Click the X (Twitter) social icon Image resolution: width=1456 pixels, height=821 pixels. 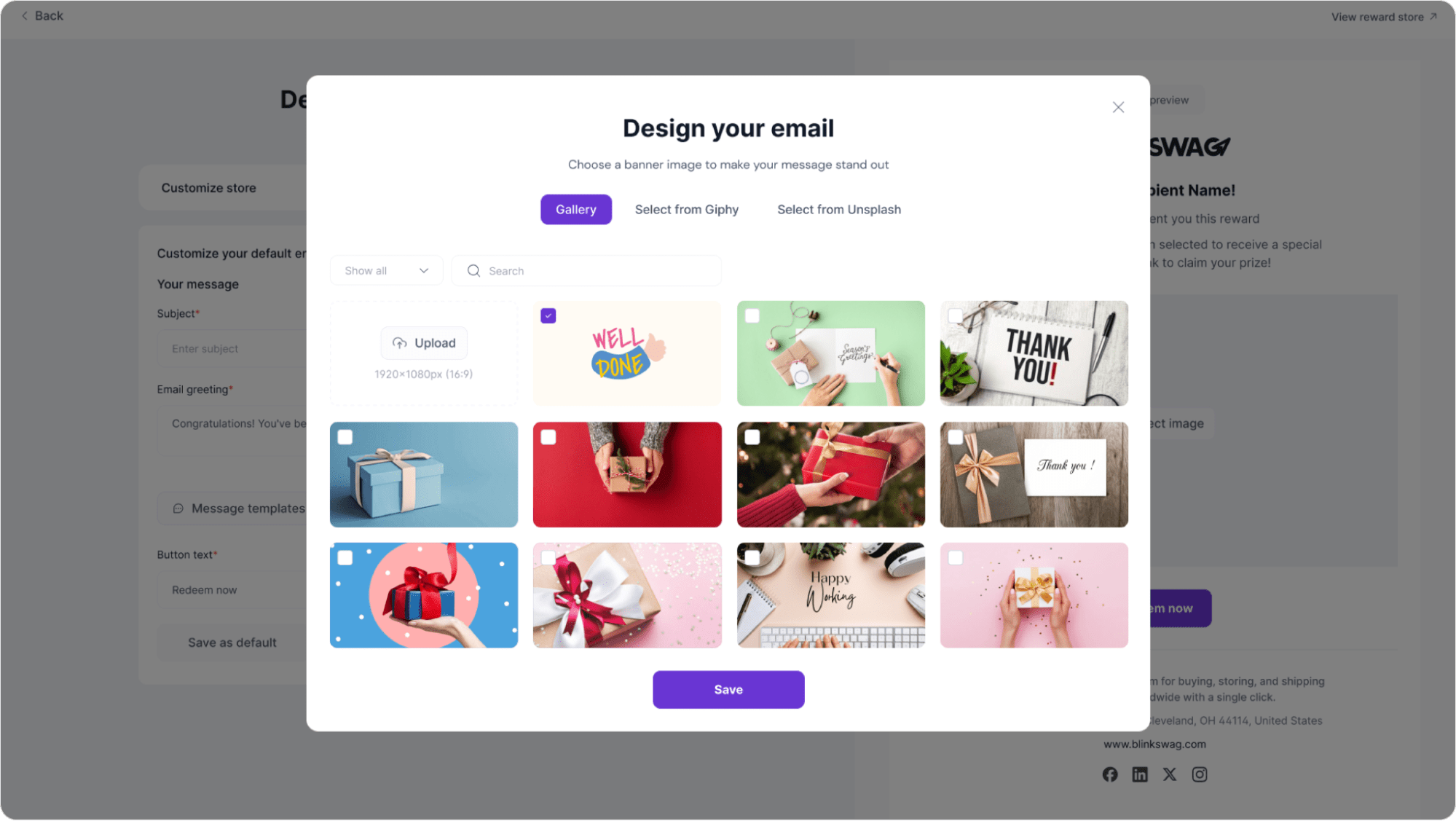point(1169,774)
